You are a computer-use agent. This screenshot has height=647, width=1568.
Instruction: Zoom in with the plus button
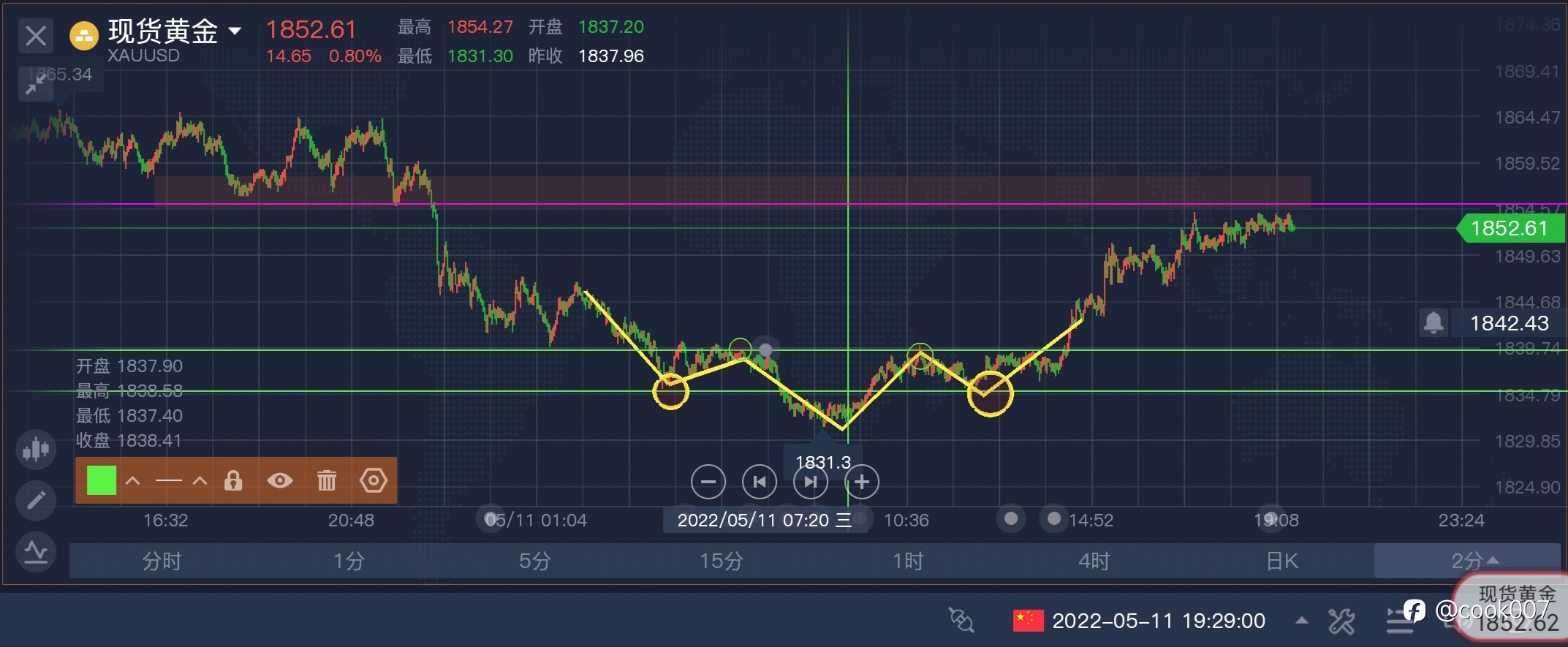pyautogui.click(x=862, y=482)
